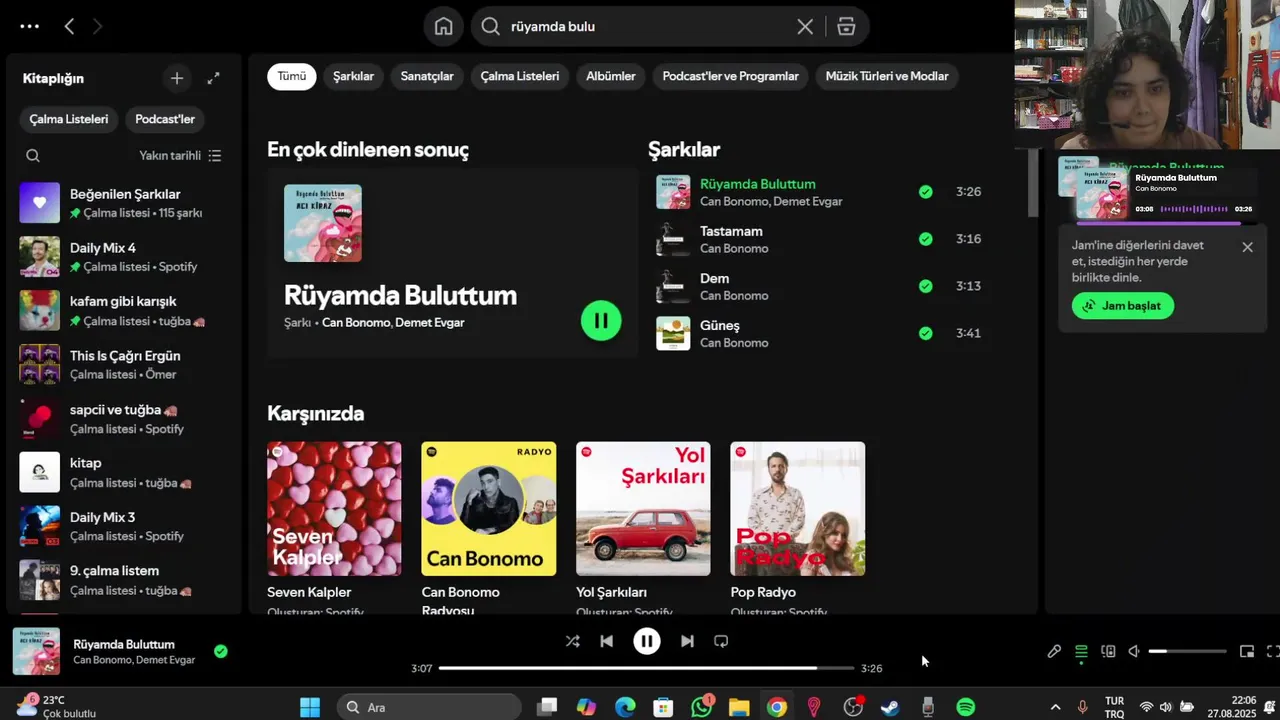Open Spotify from the taskbar
Image resolution: width=1280 pixels, height=720 pixels.
[966, 707]
